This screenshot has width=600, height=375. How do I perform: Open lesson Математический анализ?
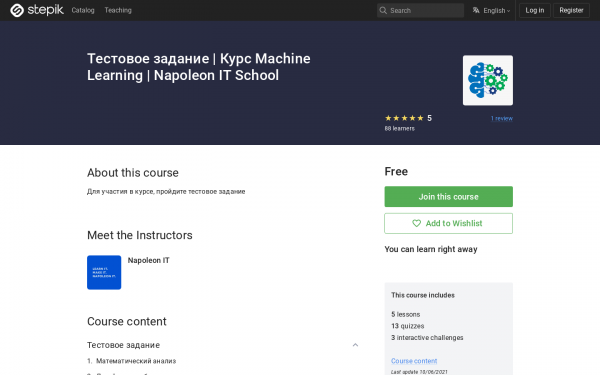136,361
